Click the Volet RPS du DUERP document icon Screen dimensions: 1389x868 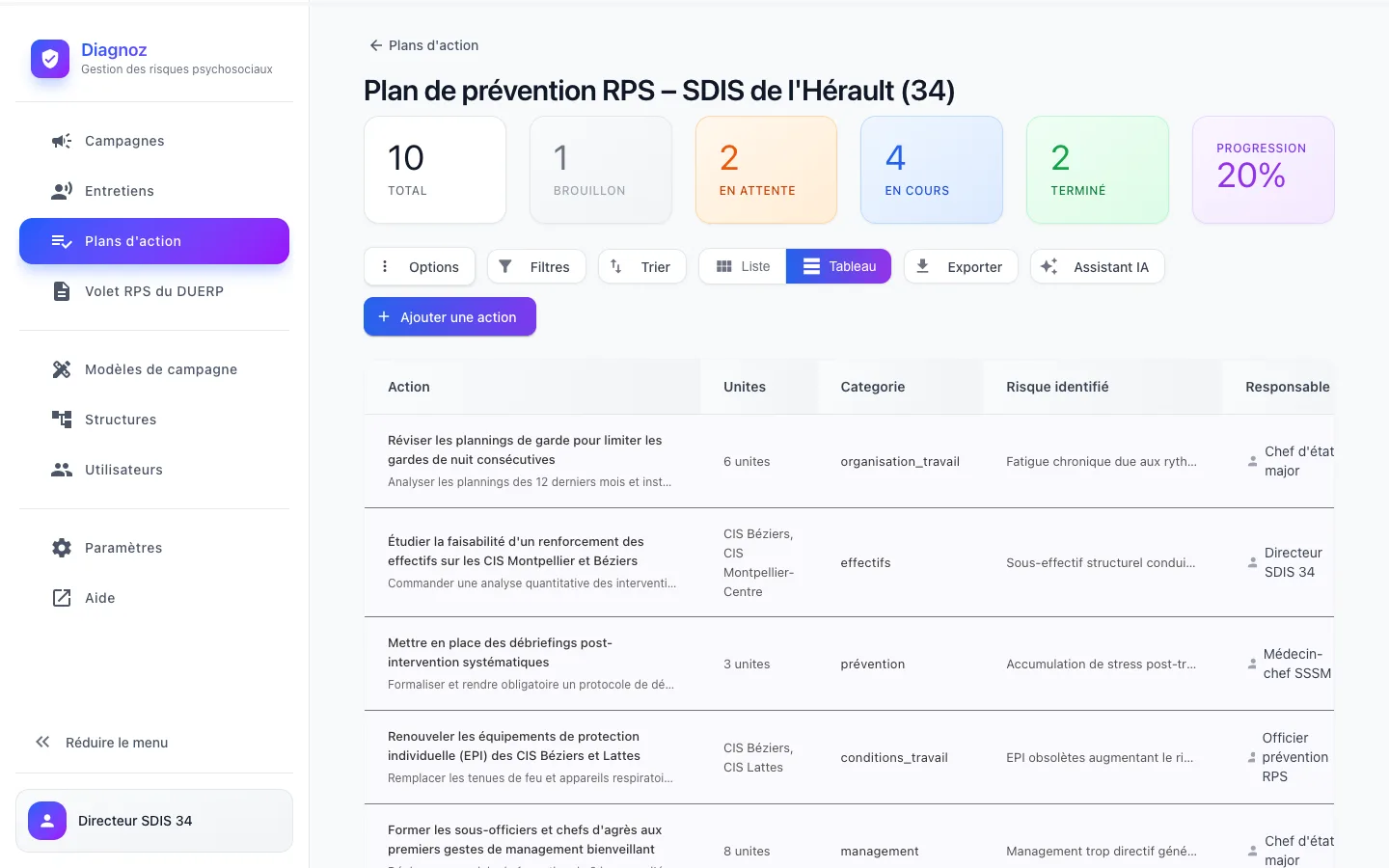(x=62, y=291)
